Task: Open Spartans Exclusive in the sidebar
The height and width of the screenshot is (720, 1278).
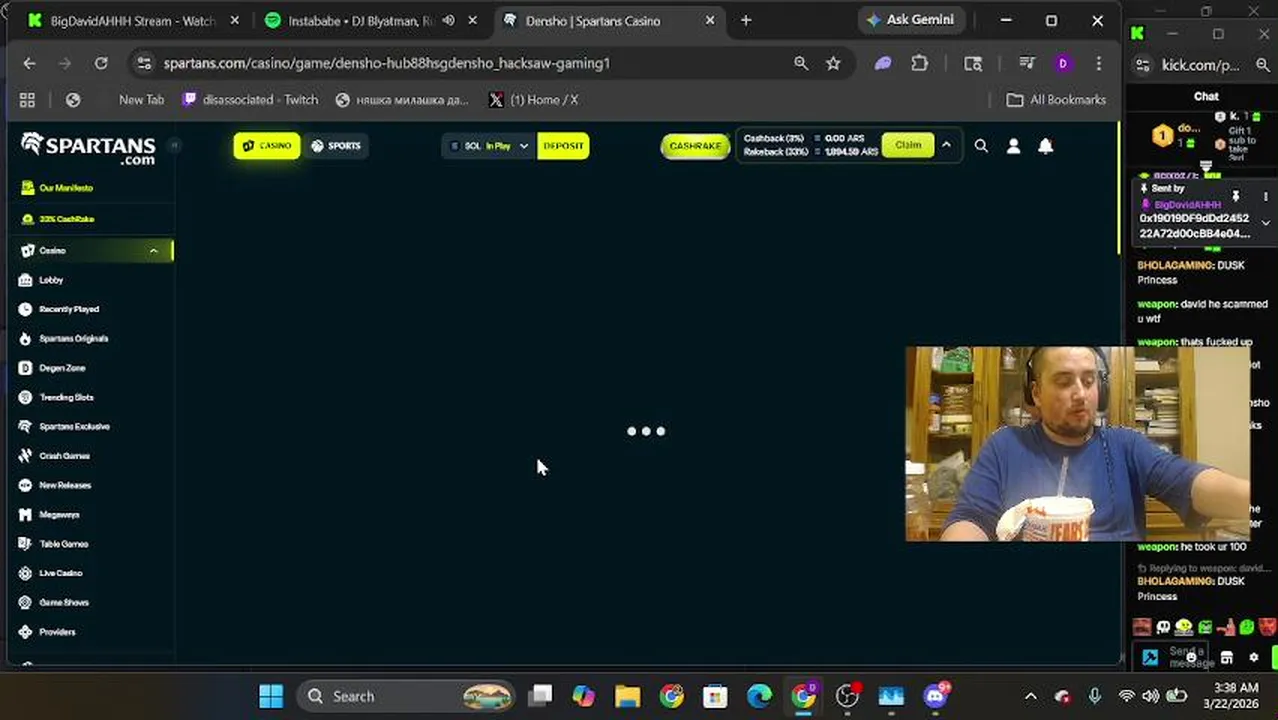Action: pos(73,426)
